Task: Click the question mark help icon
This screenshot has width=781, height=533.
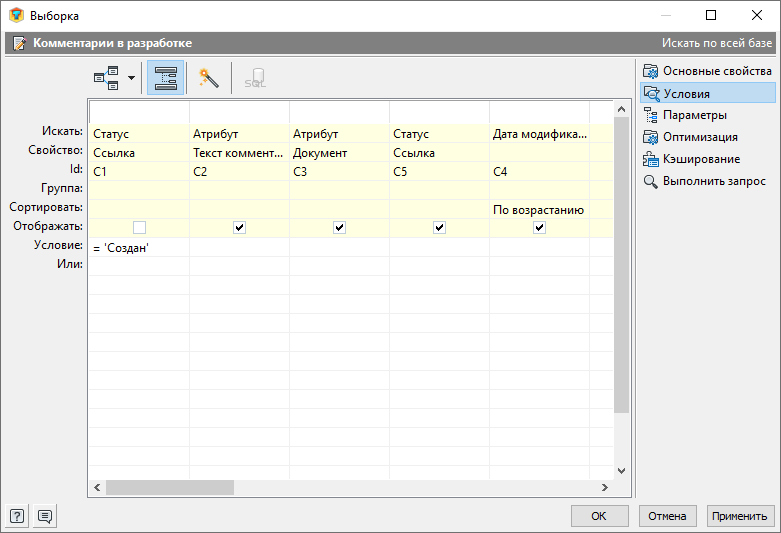Action: 17,516
